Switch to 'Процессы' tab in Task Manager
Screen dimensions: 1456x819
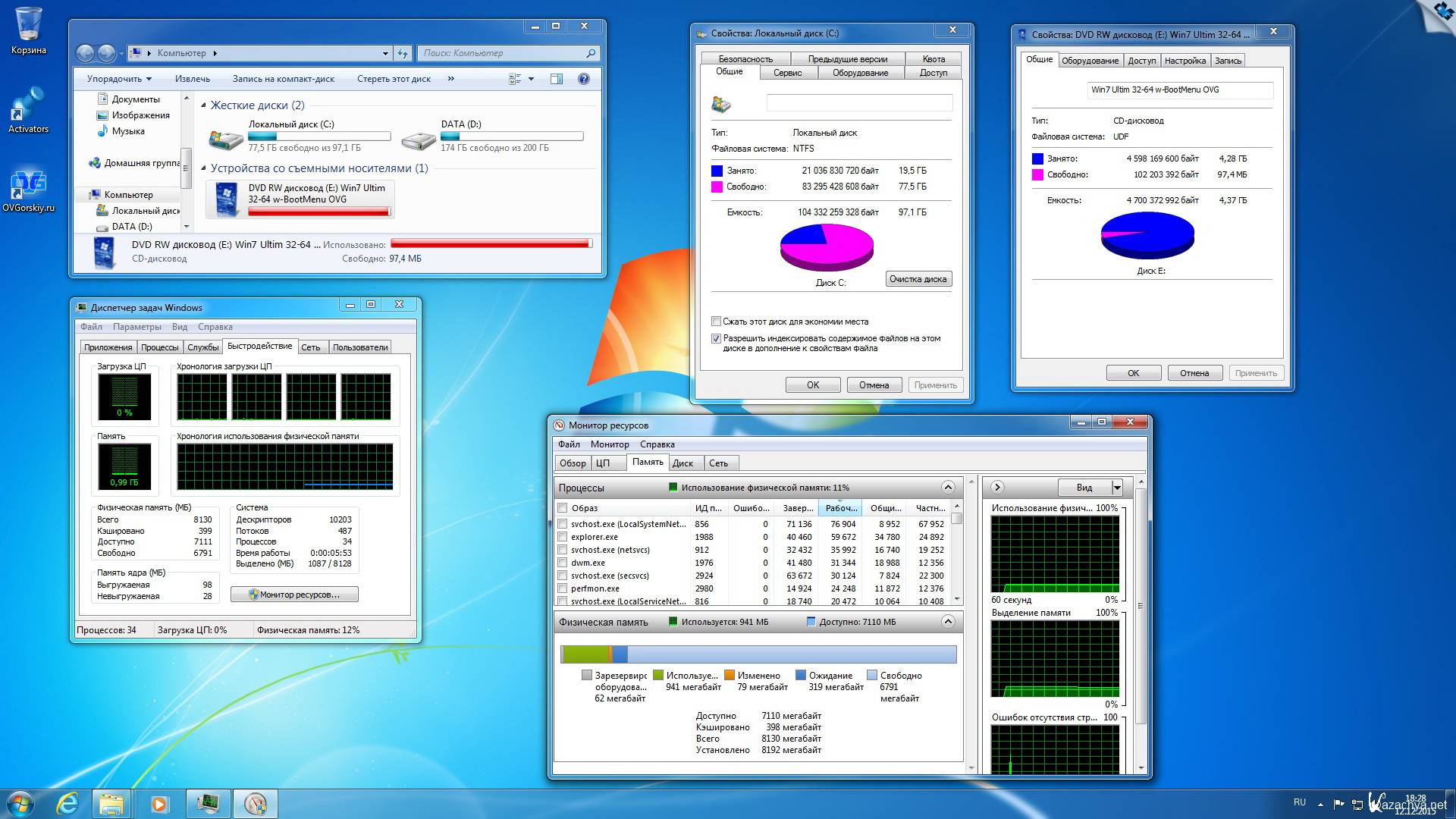tap(160, 347)
